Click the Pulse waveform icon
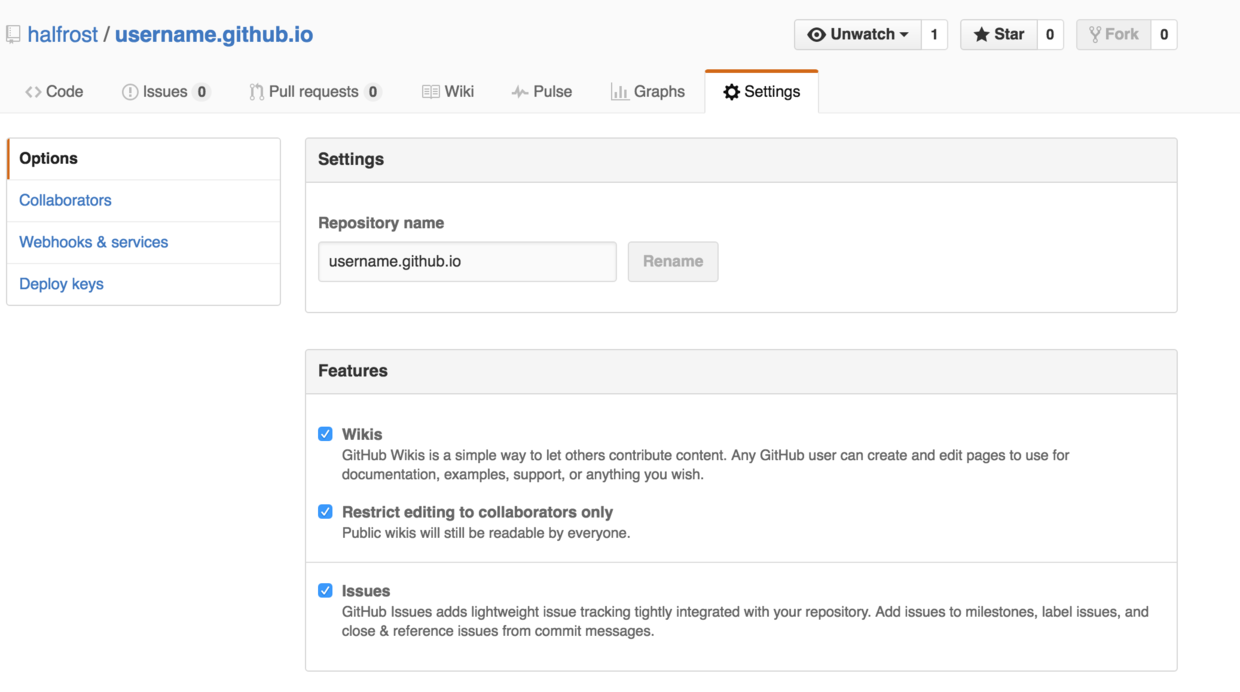The width and height of the screenshot is (1240, 692). 519,92
